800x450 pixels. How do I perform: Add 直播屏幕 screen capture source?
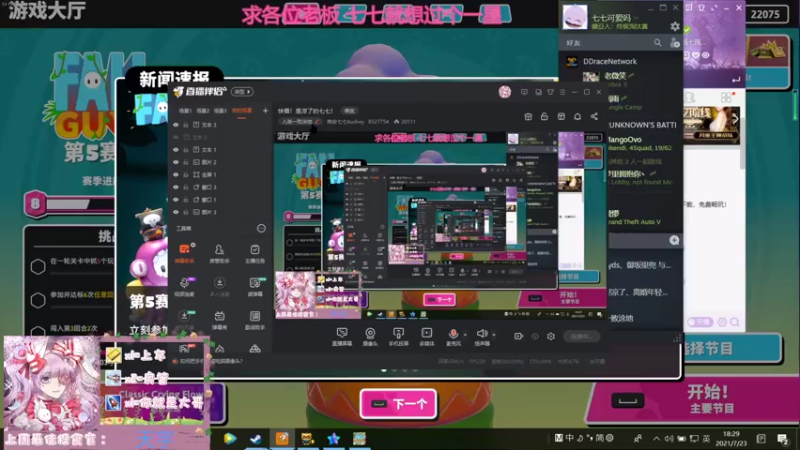click(341, 337)
